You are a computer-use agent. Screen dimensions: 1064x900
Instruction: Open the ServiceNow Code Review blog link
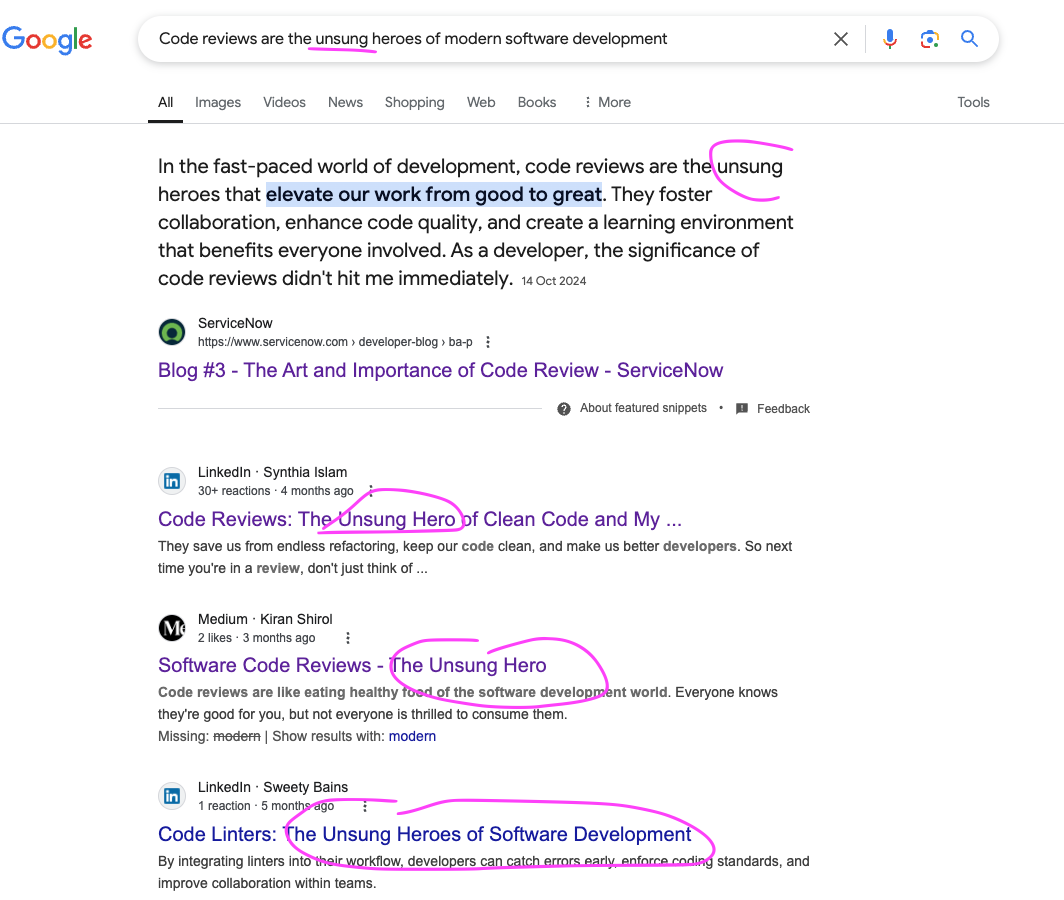tap(440, 371)
